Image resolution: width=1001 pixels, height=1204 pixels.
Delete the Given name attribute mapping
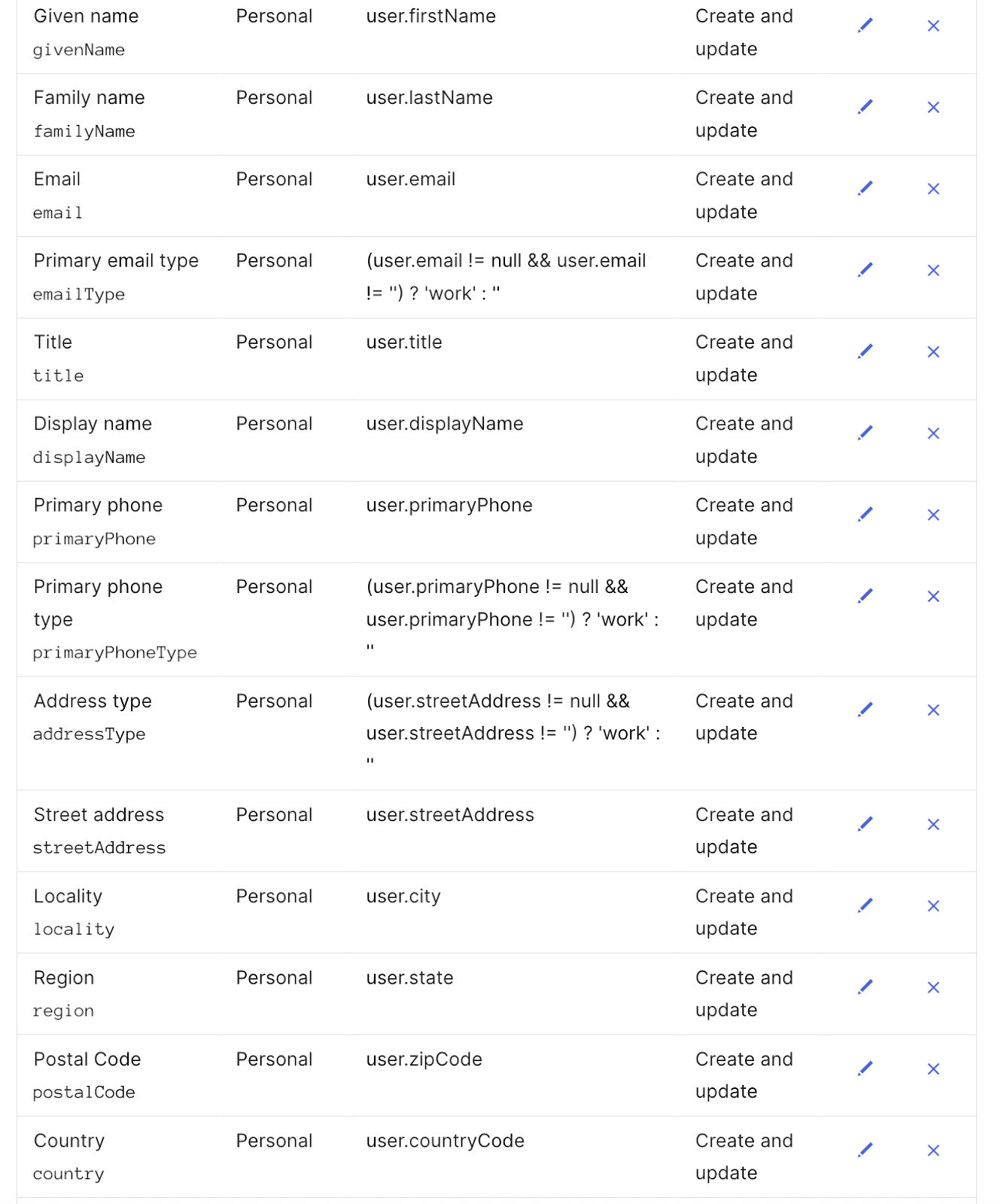933,26
